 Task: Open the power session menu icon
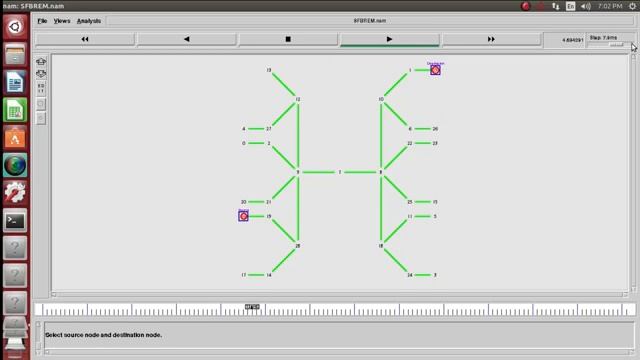click(632, 6)
